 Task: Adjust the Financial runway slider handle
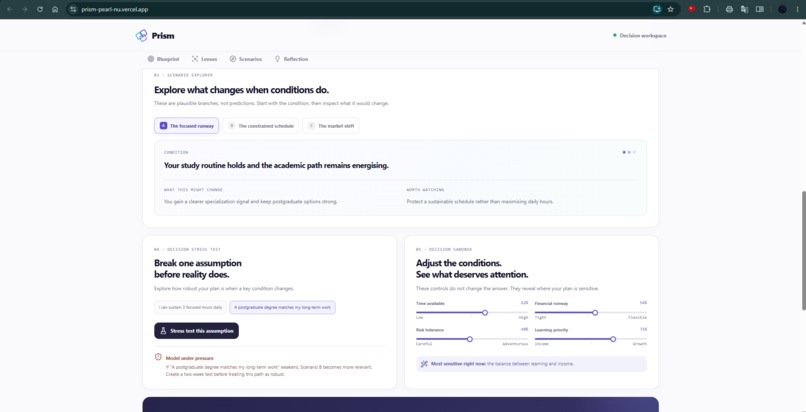click(595, 312)
